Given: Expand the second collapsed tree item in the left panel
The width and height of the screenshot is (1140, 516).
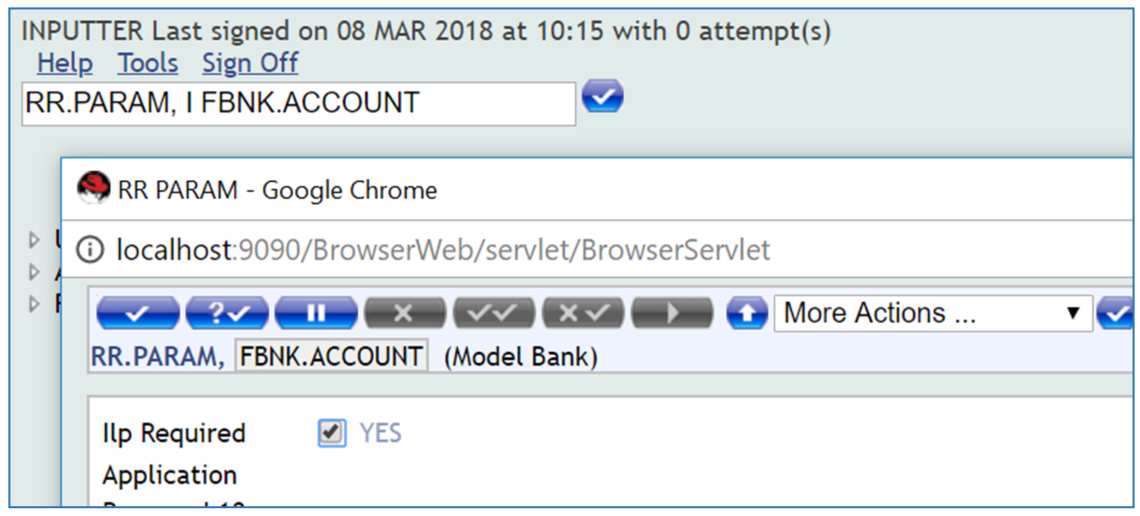Looking at the screenshot, I should pos(35,271).
